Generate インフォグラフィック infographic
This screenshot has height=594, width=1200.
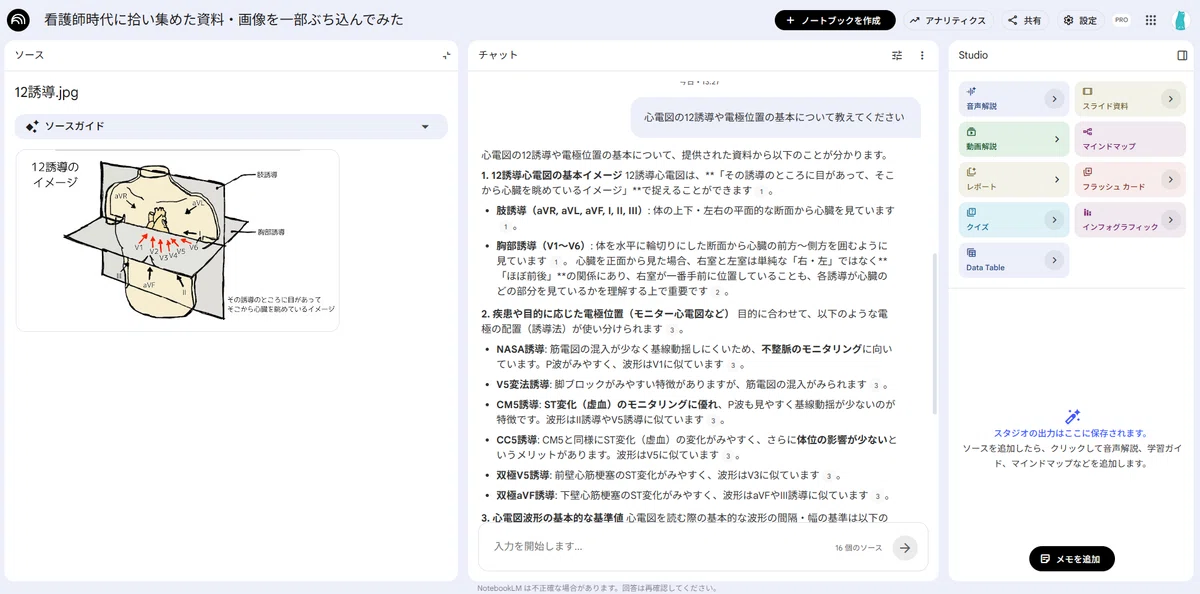pyautogui.click(x=1130, y=219)
